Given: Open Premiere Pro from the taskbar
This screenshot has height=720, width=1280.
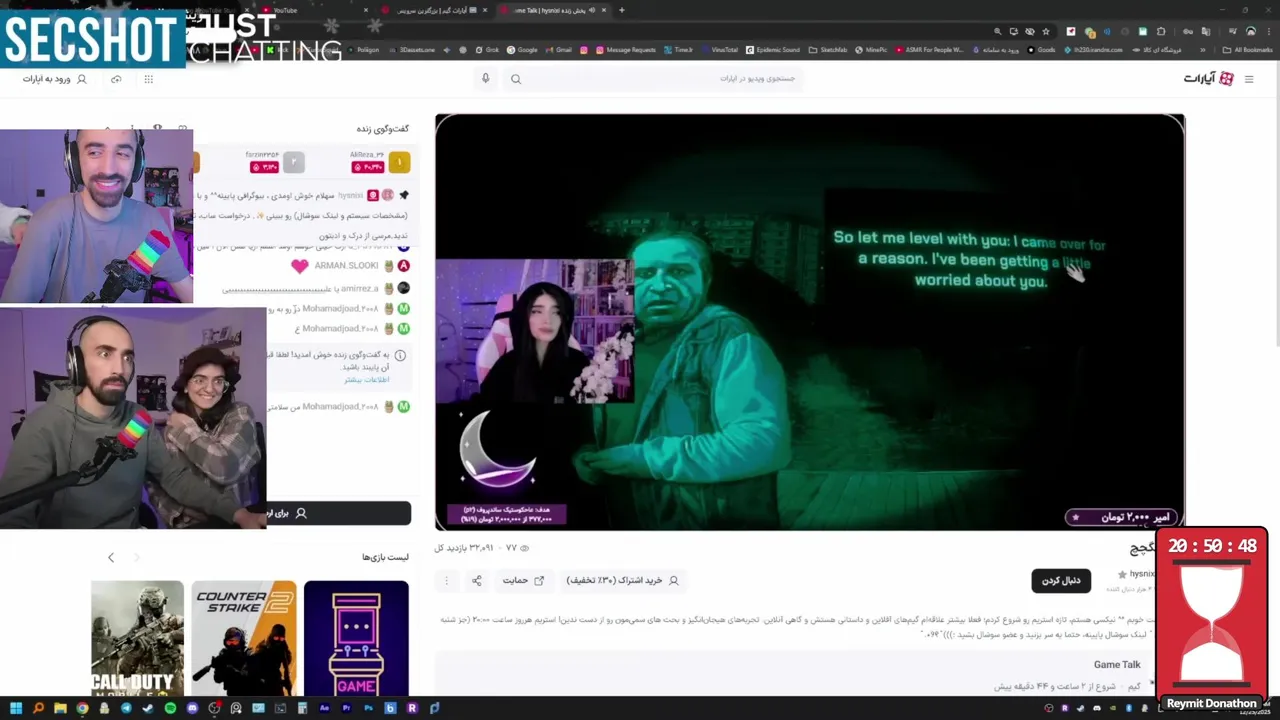Looking at the screenshot, I should tap(346, 708).
